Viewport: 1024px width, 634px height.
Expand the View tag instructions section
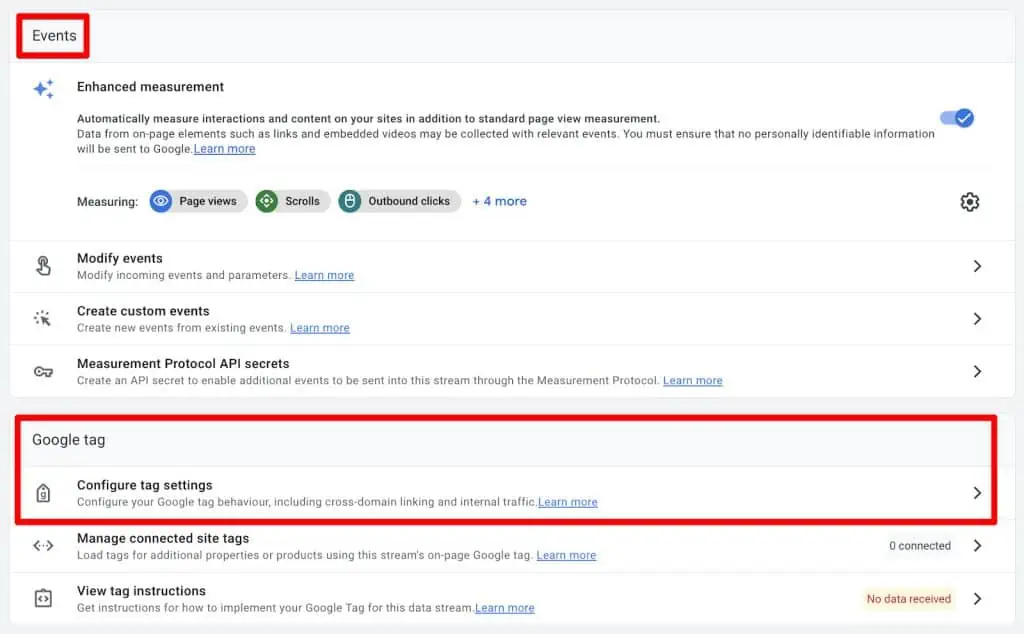point(977,597)
